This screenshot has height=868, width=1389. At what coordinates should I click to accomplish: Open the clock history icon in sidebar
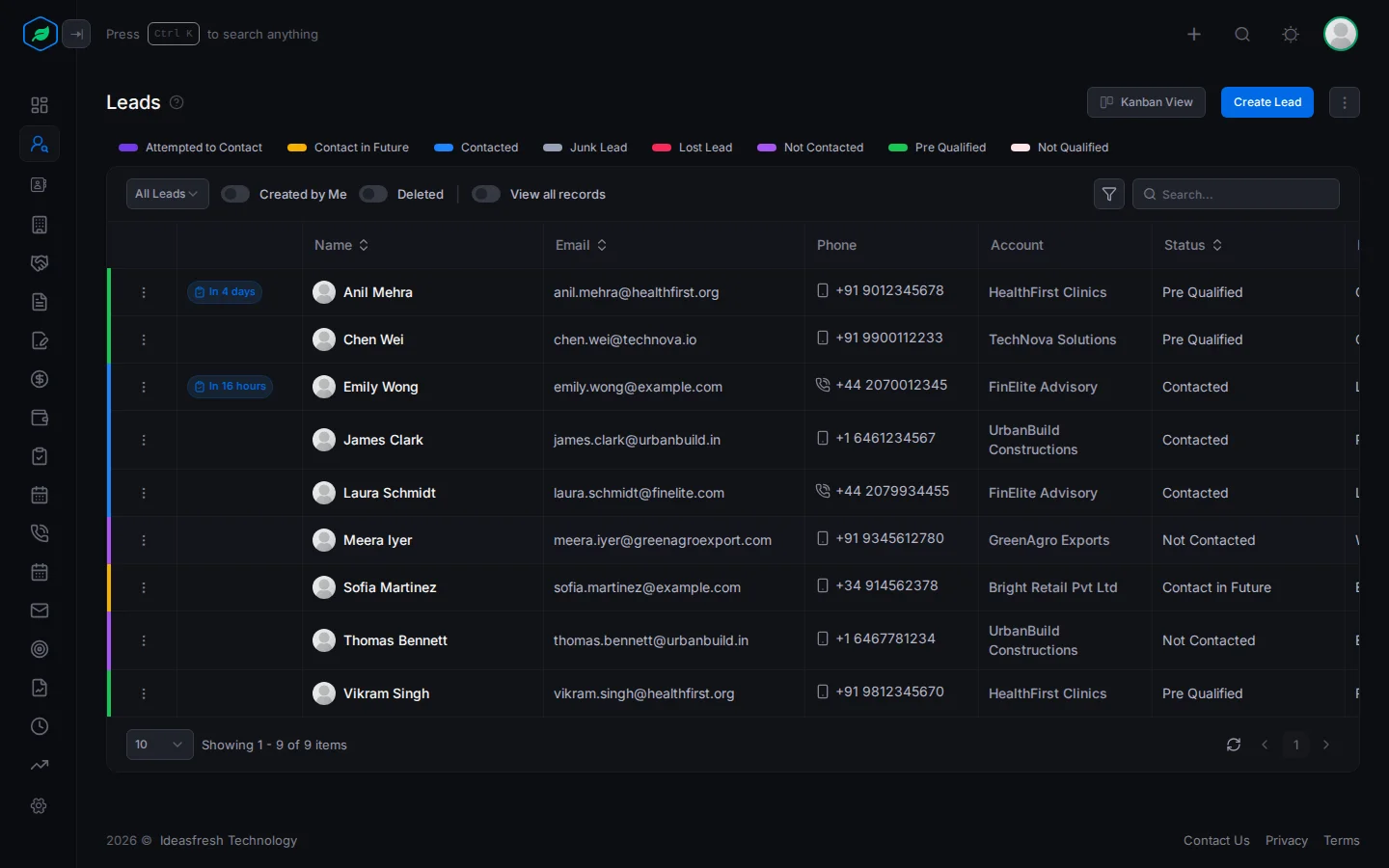pyautogui.click(x=40, y=726)
